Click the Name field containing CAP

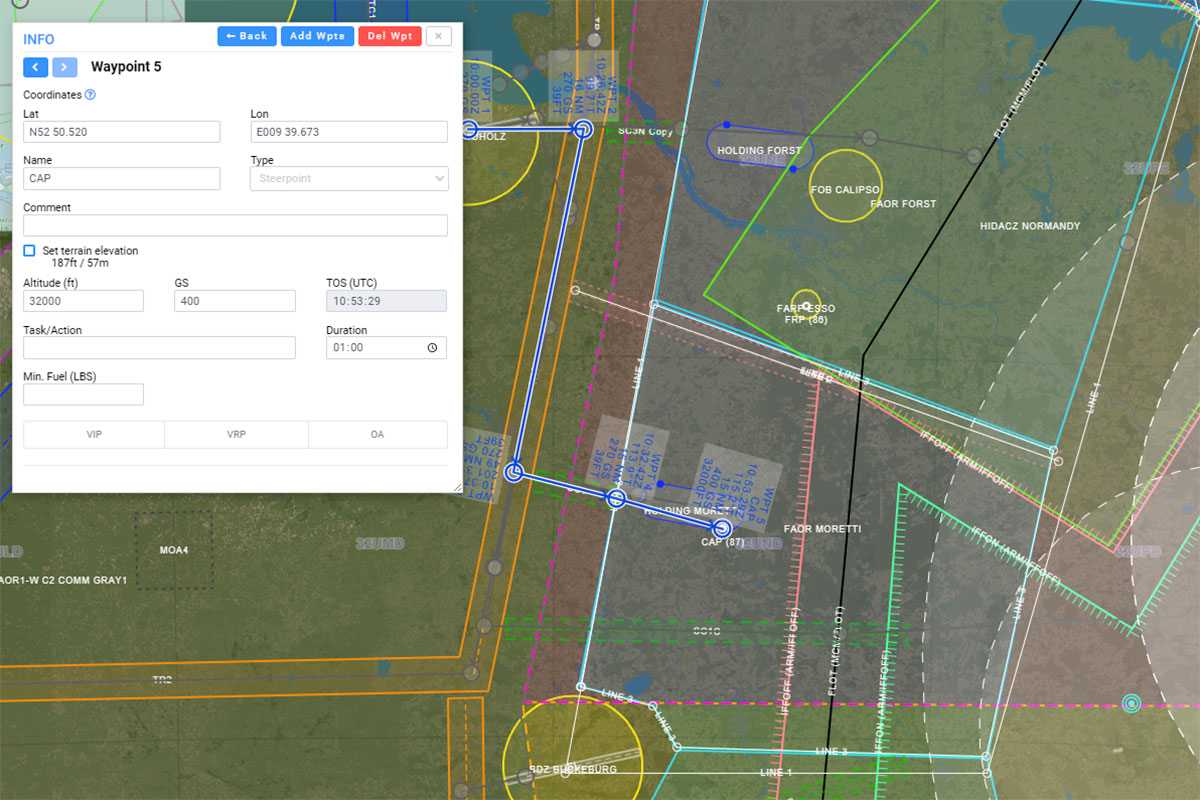pyautogui.click(x=121, y=178)
